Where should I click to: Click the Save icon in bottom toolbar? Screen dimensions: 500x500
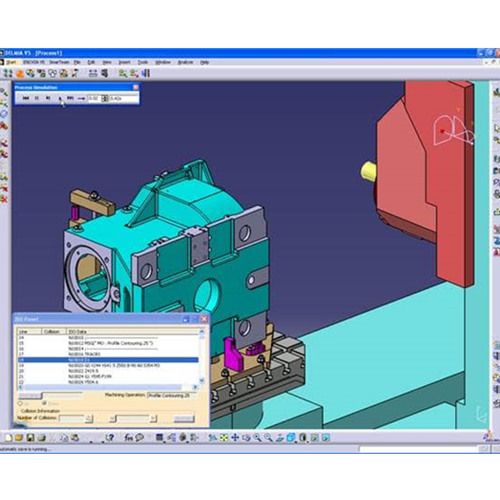(30, 438)
